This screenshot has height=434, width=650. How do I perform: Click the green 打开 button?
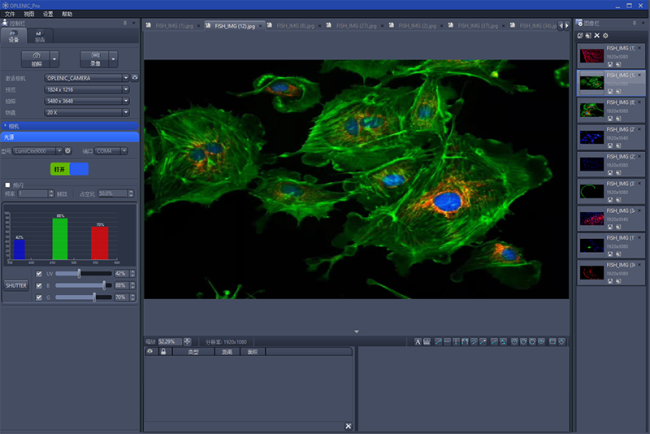(59, 169)
